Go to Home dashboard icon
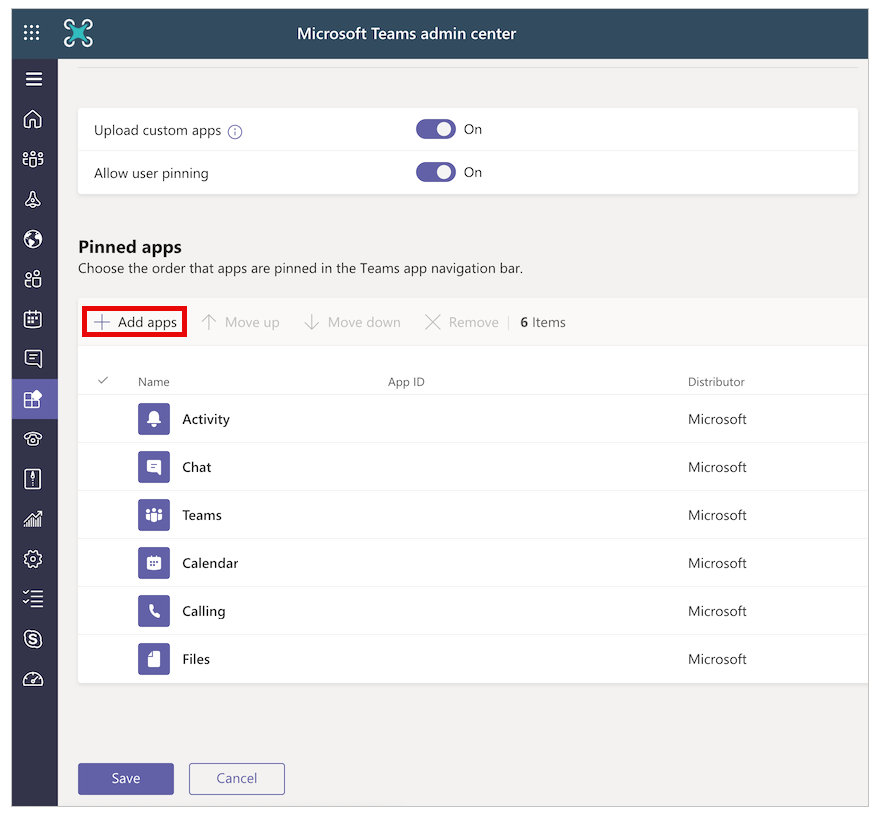 (x=33, y=119)
